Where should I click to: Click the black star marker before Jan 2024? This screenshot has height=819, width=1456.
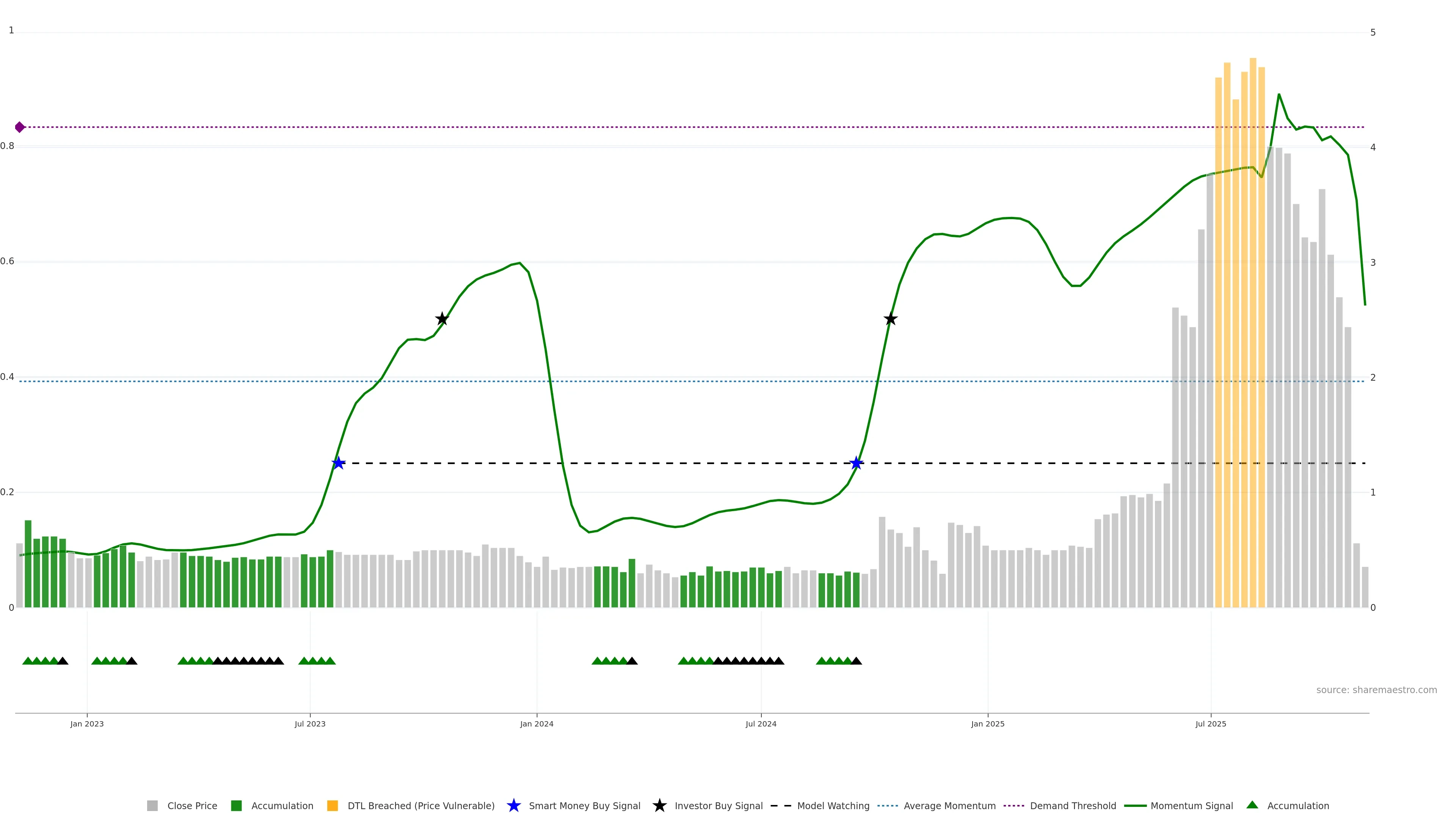[x=442, y=319]
